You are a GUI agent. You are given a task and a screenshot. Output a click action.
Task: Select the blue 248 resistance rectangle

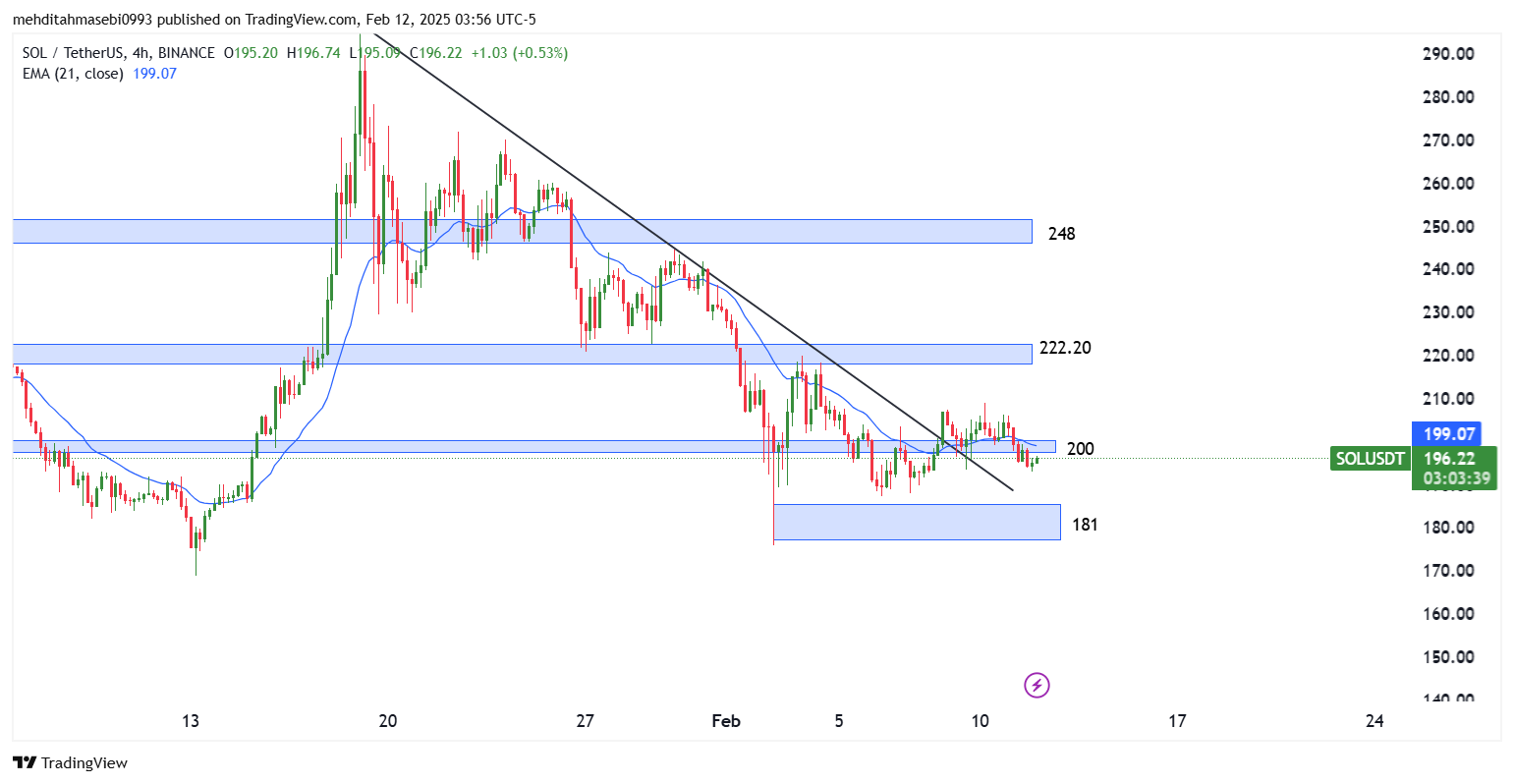point(522,231)
